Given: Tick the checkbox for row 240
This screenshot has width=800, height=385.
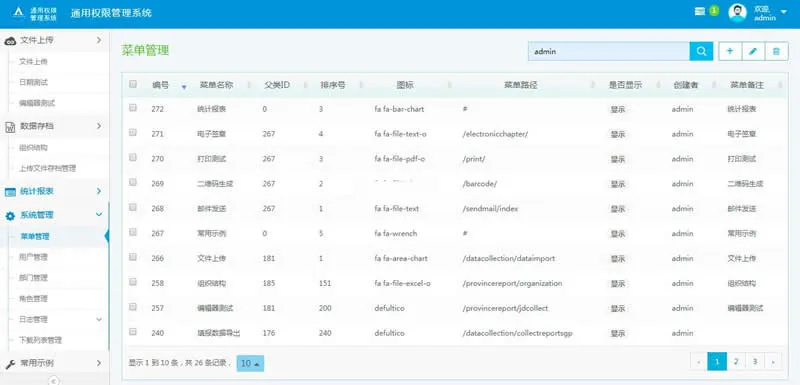Looking at the screenshot, I should [x=133, y=331].
